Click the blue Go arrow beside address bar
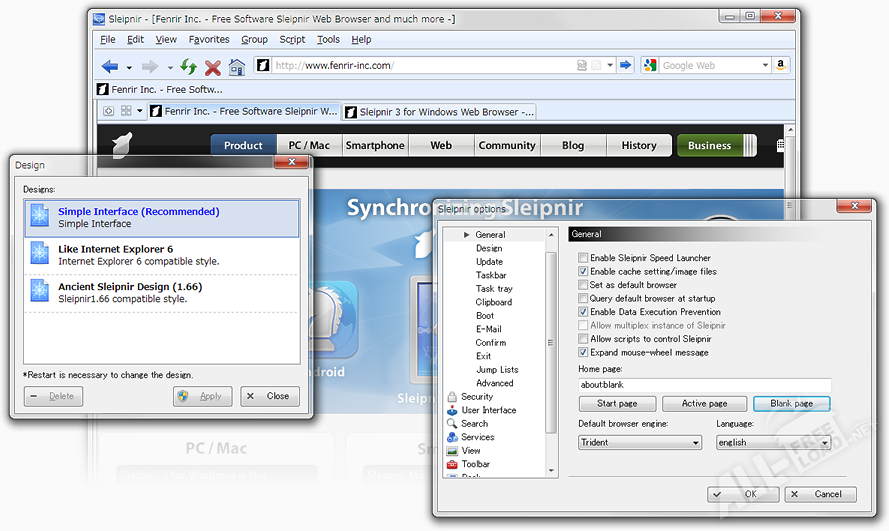 tap(626, 65)
